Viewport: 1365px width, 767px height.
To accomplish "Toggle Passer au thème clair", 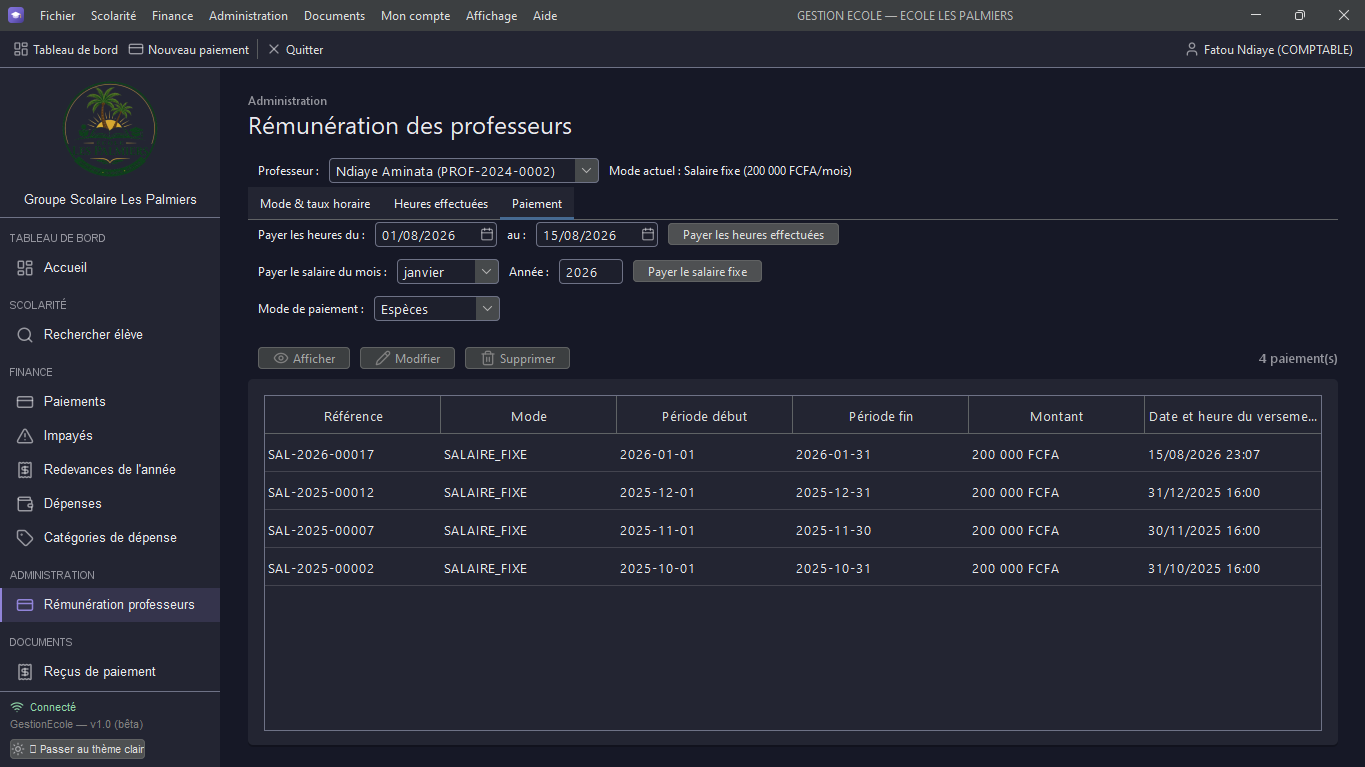I will [77, 749].
